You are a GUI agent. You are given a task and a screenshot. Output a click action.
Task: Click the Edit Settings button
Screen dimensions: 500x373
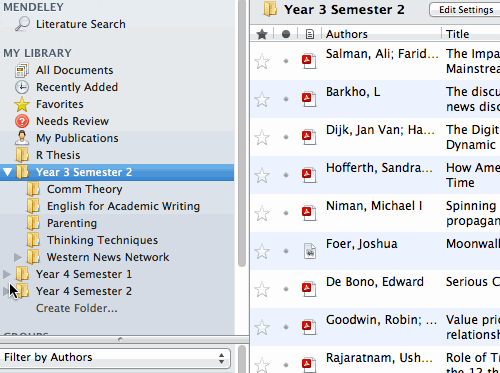click(466, 10)
